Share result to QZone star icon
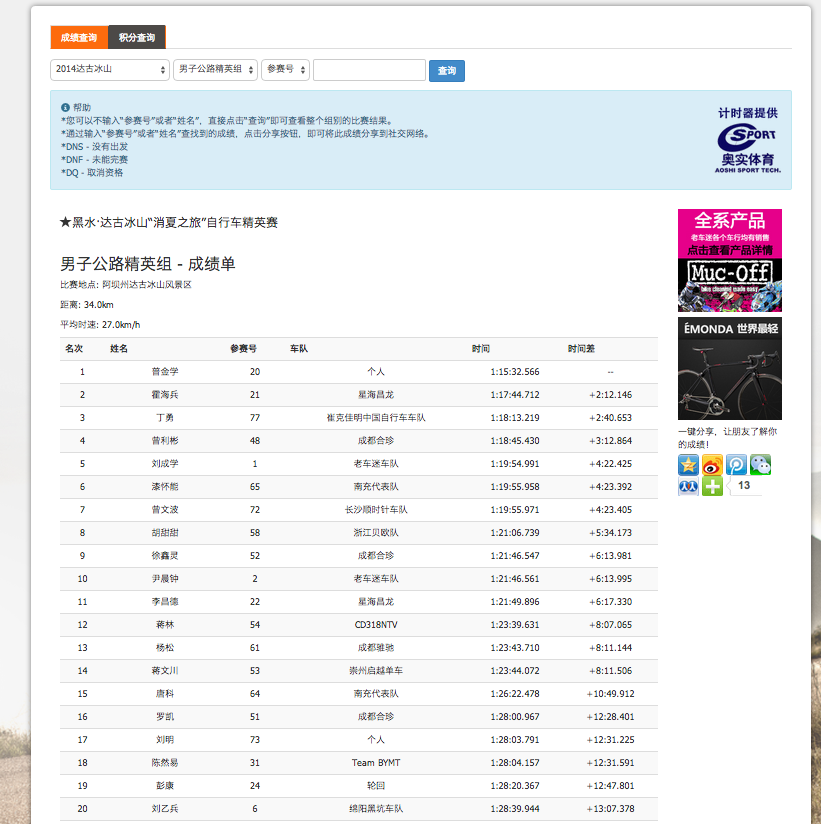This screenshot has width=821, height=824. point(688,465)
